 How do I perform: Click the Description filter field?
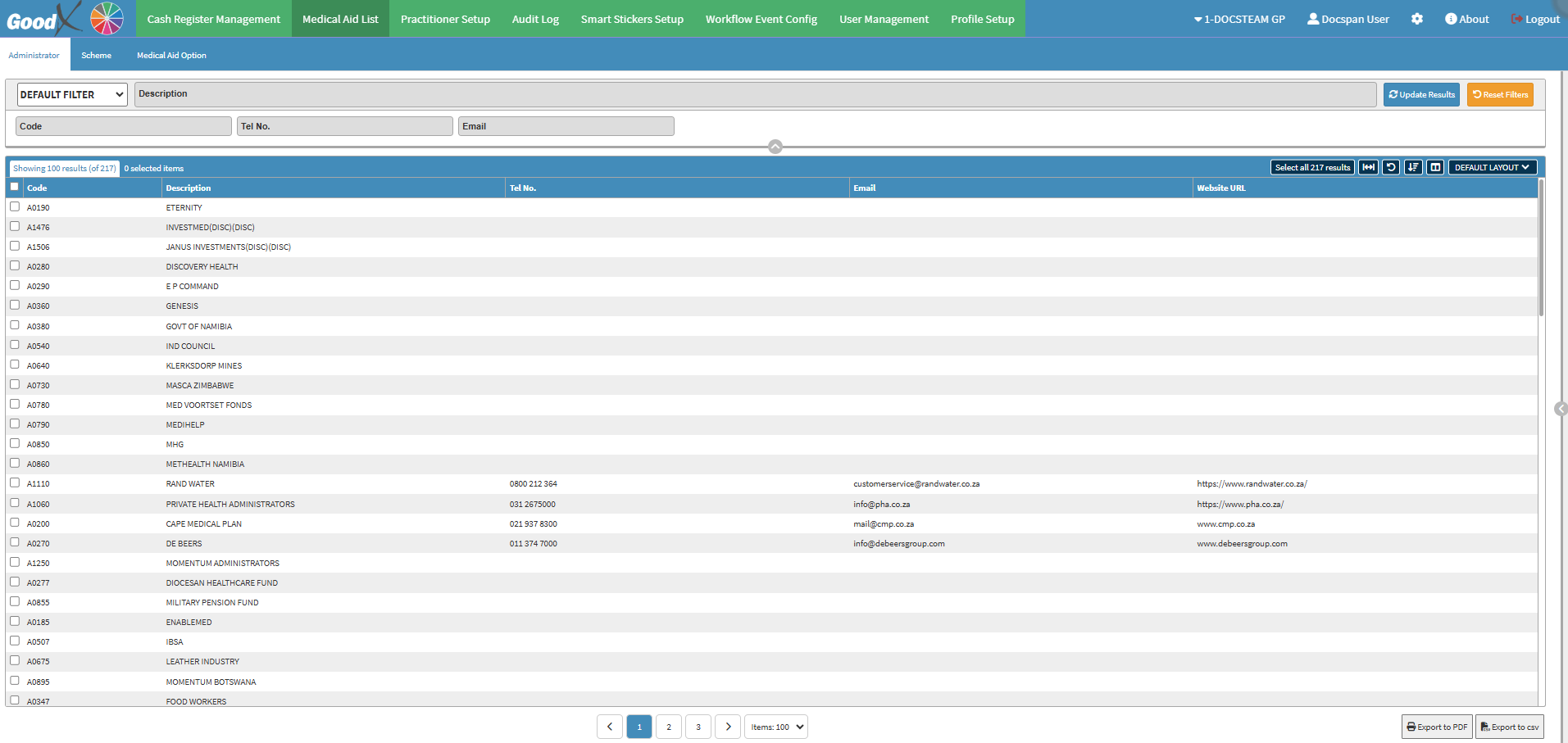click(755, 94)
